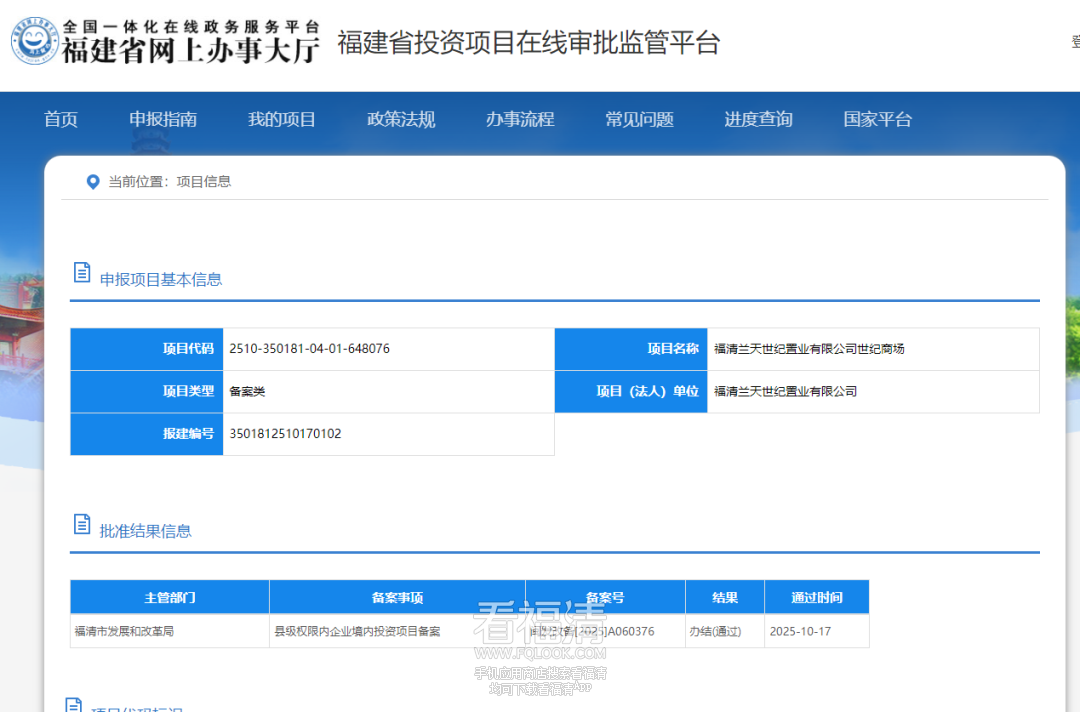The height and width of the screenshot is (712, 1080).
Task: Open the 国家平台 navigation item
Action: [x=877, y=119]
